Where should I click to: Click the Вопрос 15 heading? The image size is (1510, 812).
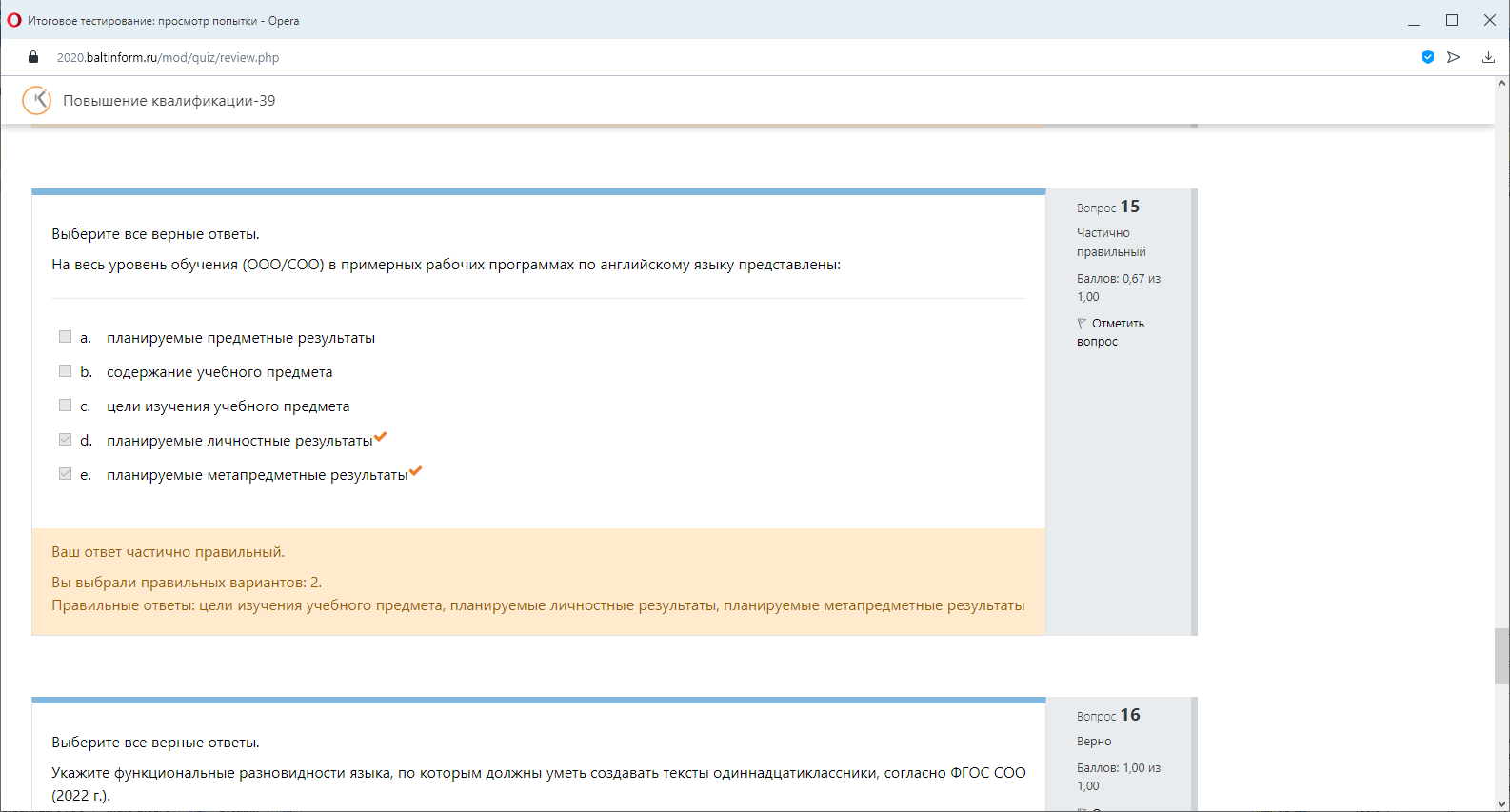tap(1108, 207)
